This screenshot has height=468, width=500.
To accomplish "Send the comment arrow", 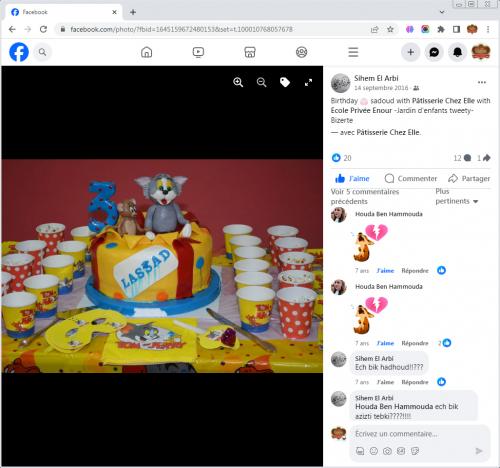I will (x=479, y=451).
